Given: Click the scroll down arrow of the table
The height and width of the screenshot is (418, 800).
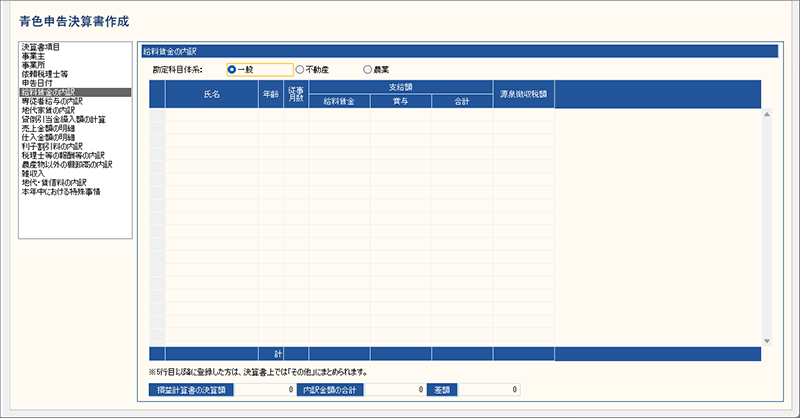Looking at the screenshot, I should [767, 340].
